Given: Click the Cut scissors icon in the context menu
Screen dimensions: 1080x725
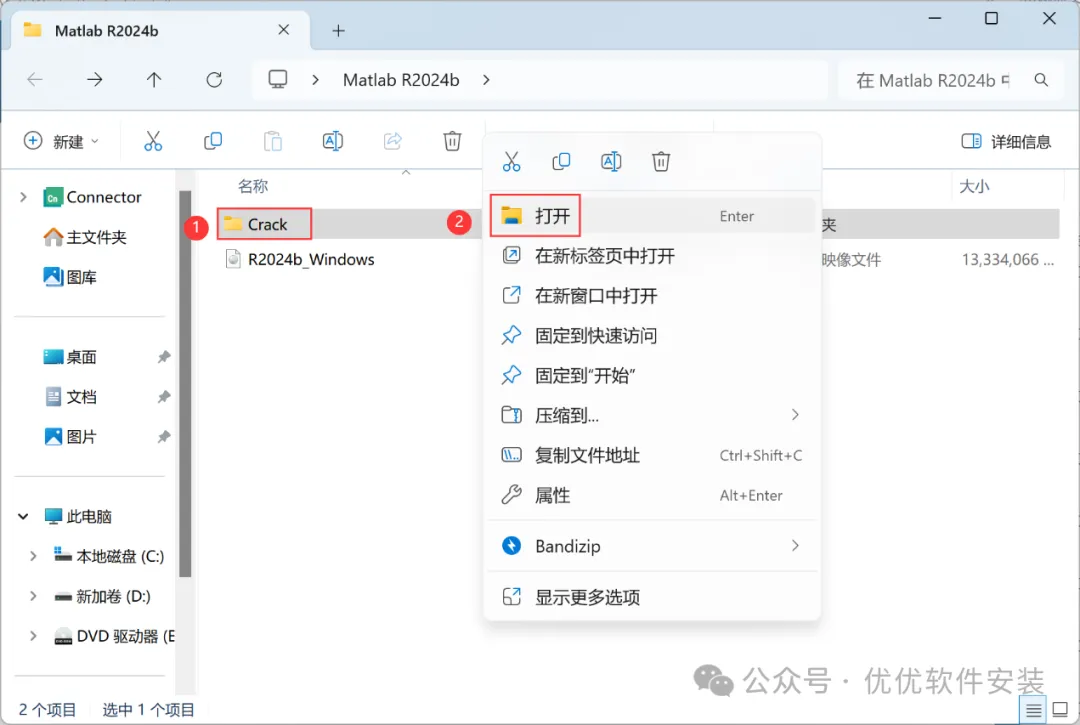Looking at the screenshot, I should tap(511, 162).
